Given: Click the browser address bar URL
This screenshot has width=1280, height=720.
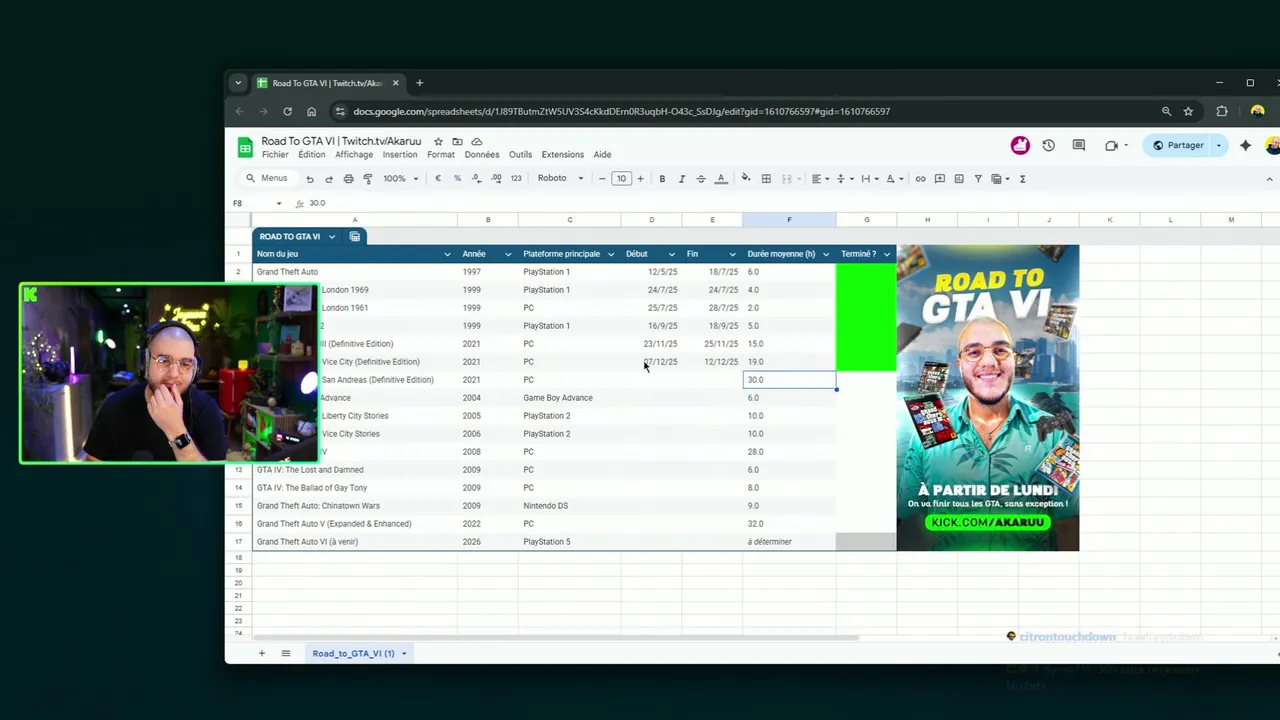Looking at the screenshot, I should tap(621, 111).
